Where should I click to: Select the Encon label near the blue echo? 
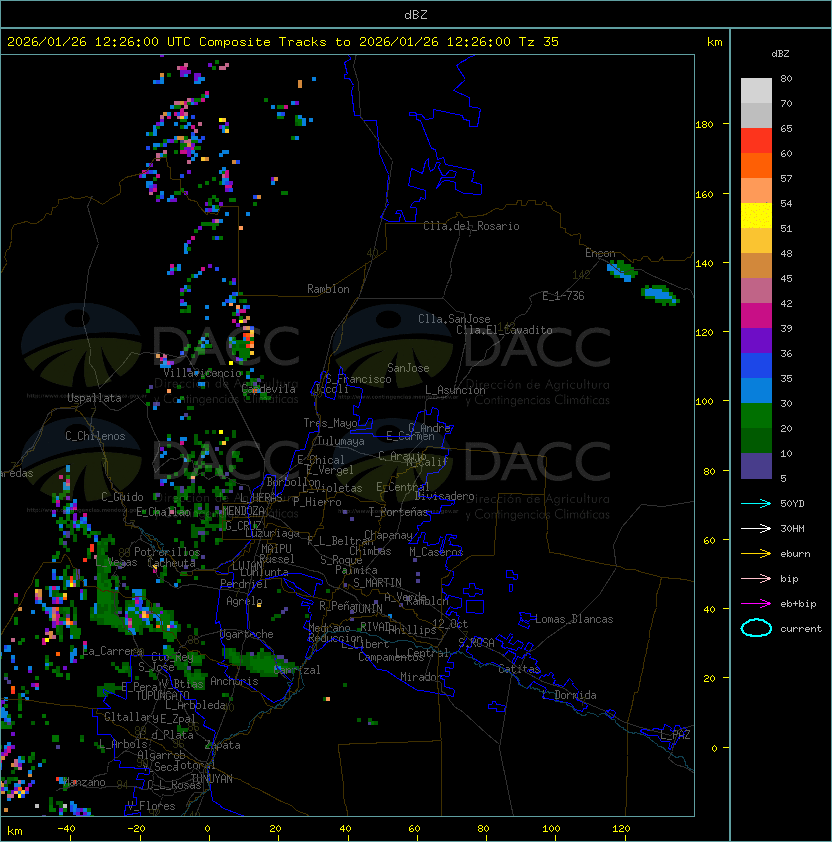pyautogui.click(x=600, y=253)
